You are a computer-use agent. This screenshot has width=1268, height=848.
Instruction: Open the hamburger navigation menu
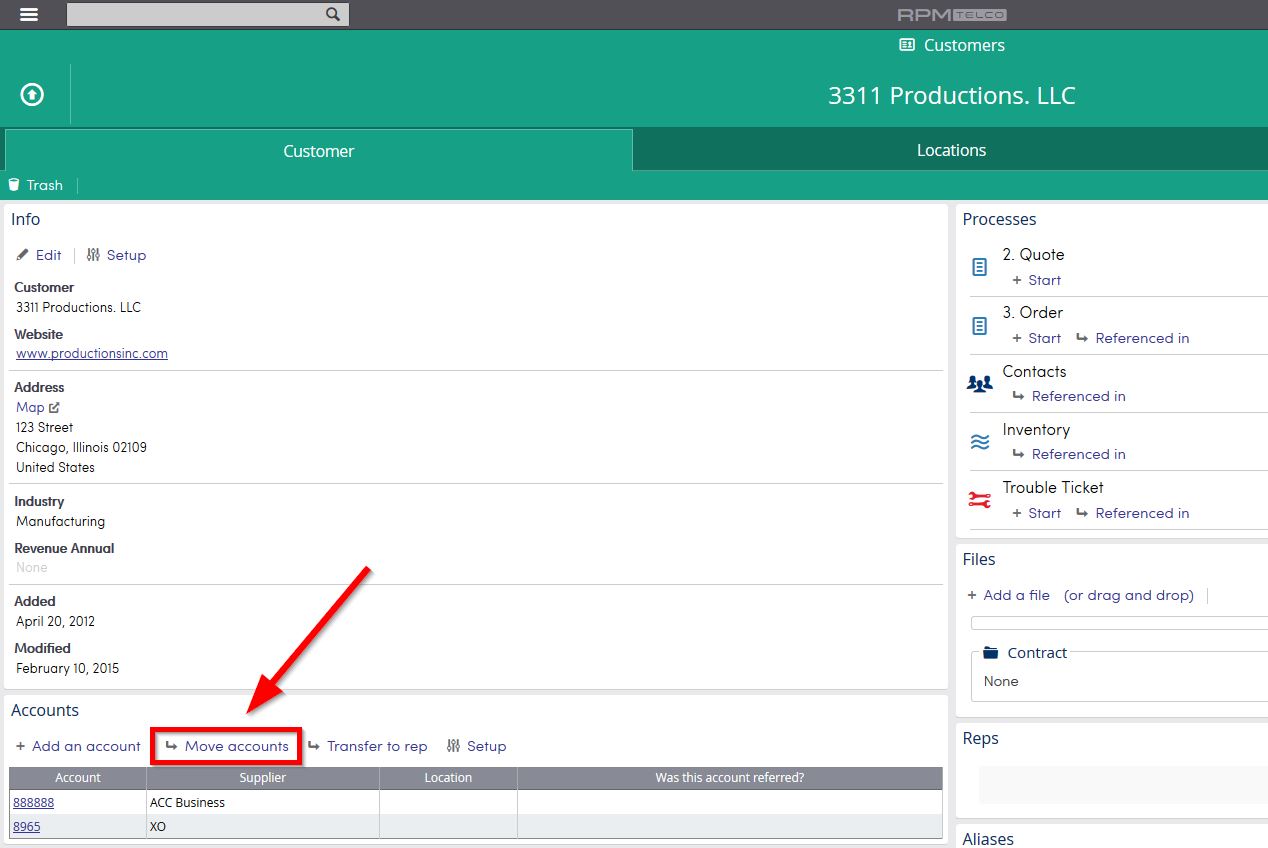tap(28, 14)
